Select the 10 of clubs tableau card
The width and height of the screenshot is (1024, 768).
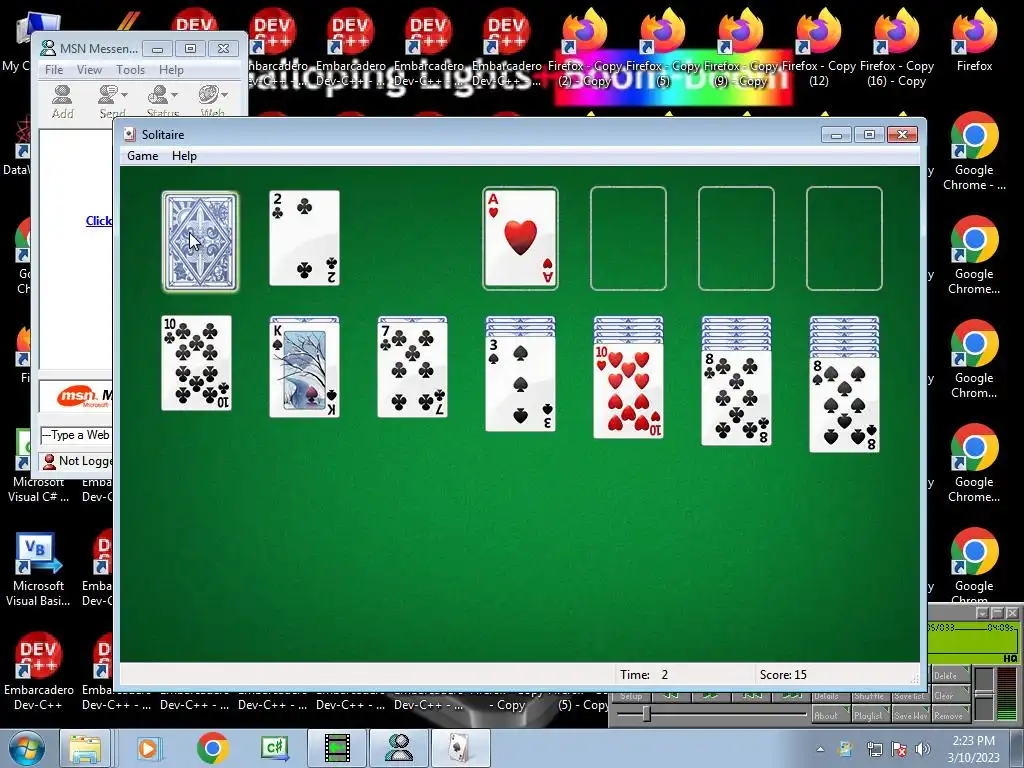coord(197,363)
